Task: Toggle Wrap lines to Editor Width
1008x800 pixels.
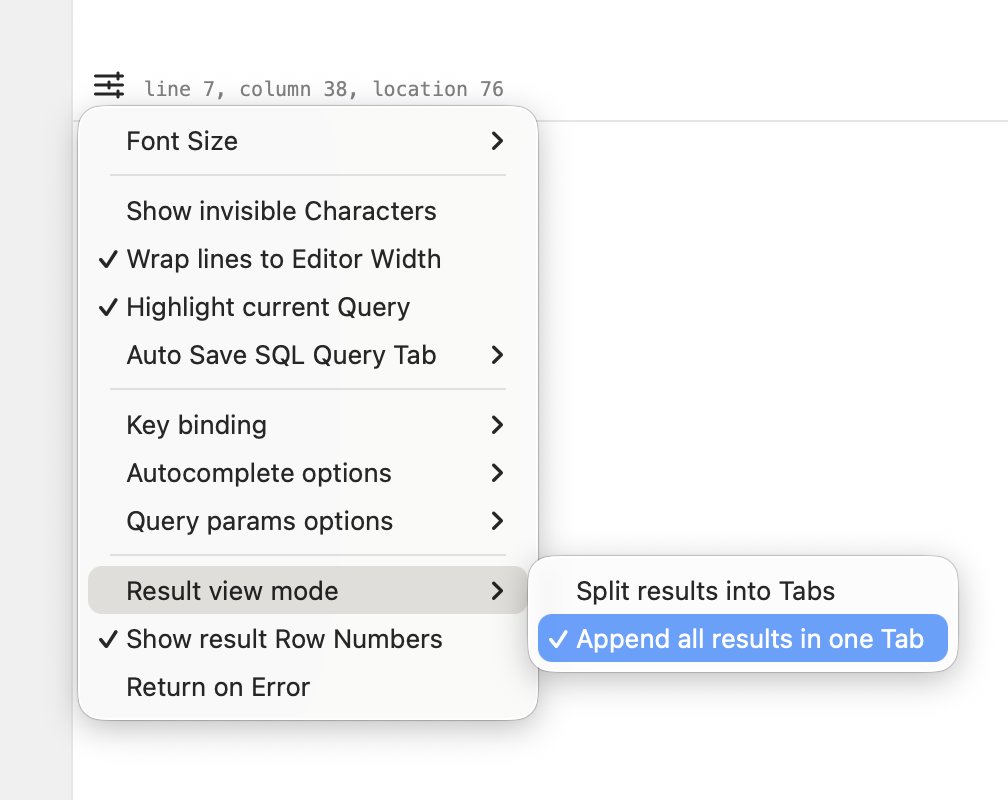Action: pos(307,259)
